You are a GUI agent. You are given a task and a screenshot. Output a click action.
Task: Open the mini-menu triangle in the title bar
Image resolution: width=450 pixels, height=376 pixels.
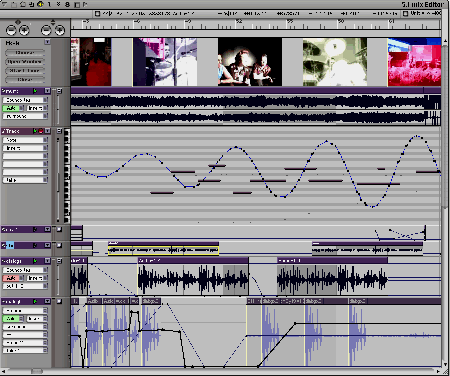pyautogui.click(x=5, y=4)
